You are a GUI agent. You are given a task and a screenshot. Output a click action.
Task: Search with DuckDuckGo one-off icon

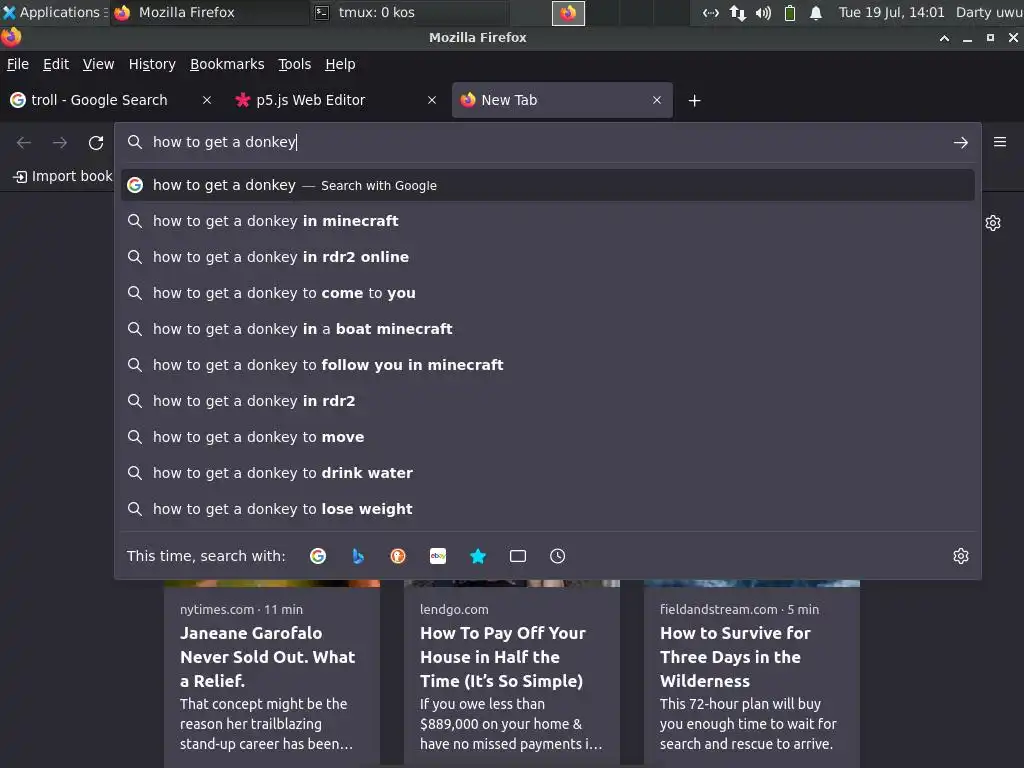coord(398,556)
